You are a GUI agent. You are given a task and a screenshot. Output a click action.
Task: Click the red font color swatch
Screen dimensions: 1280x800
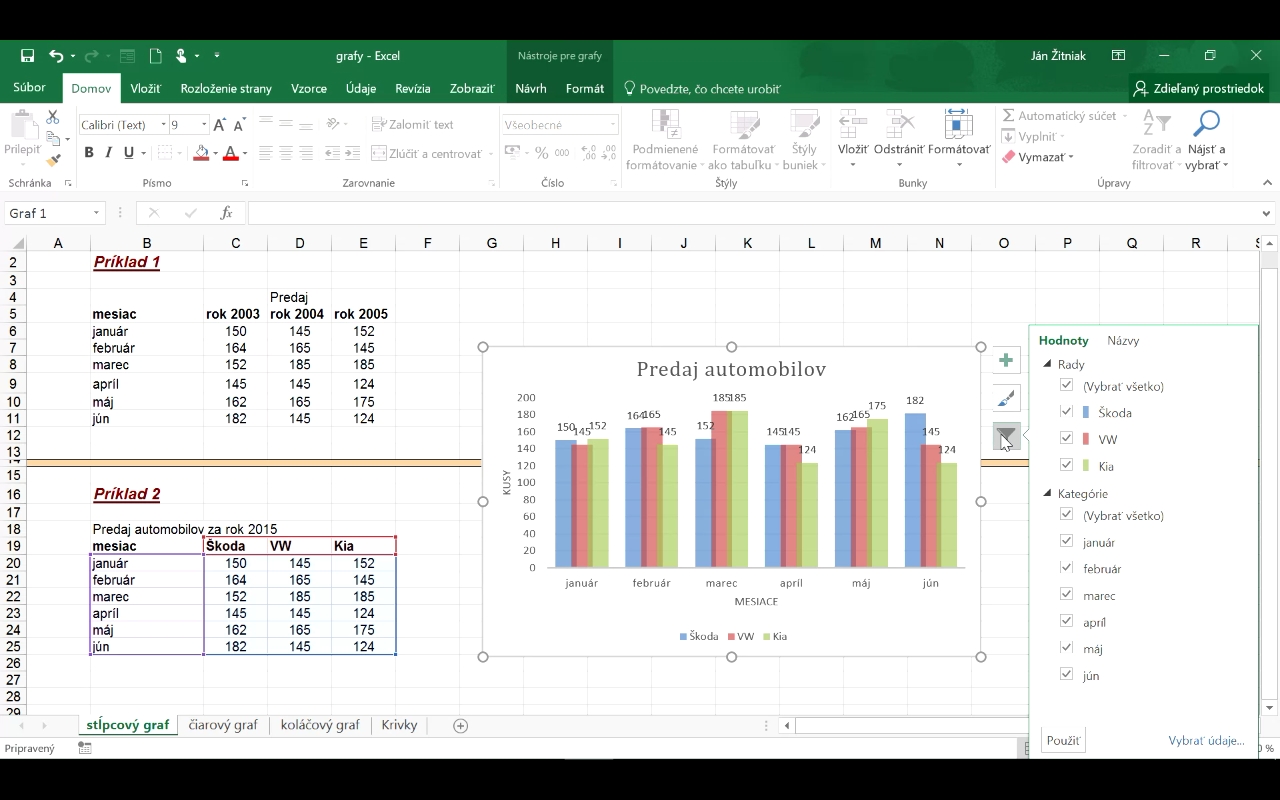230,154
